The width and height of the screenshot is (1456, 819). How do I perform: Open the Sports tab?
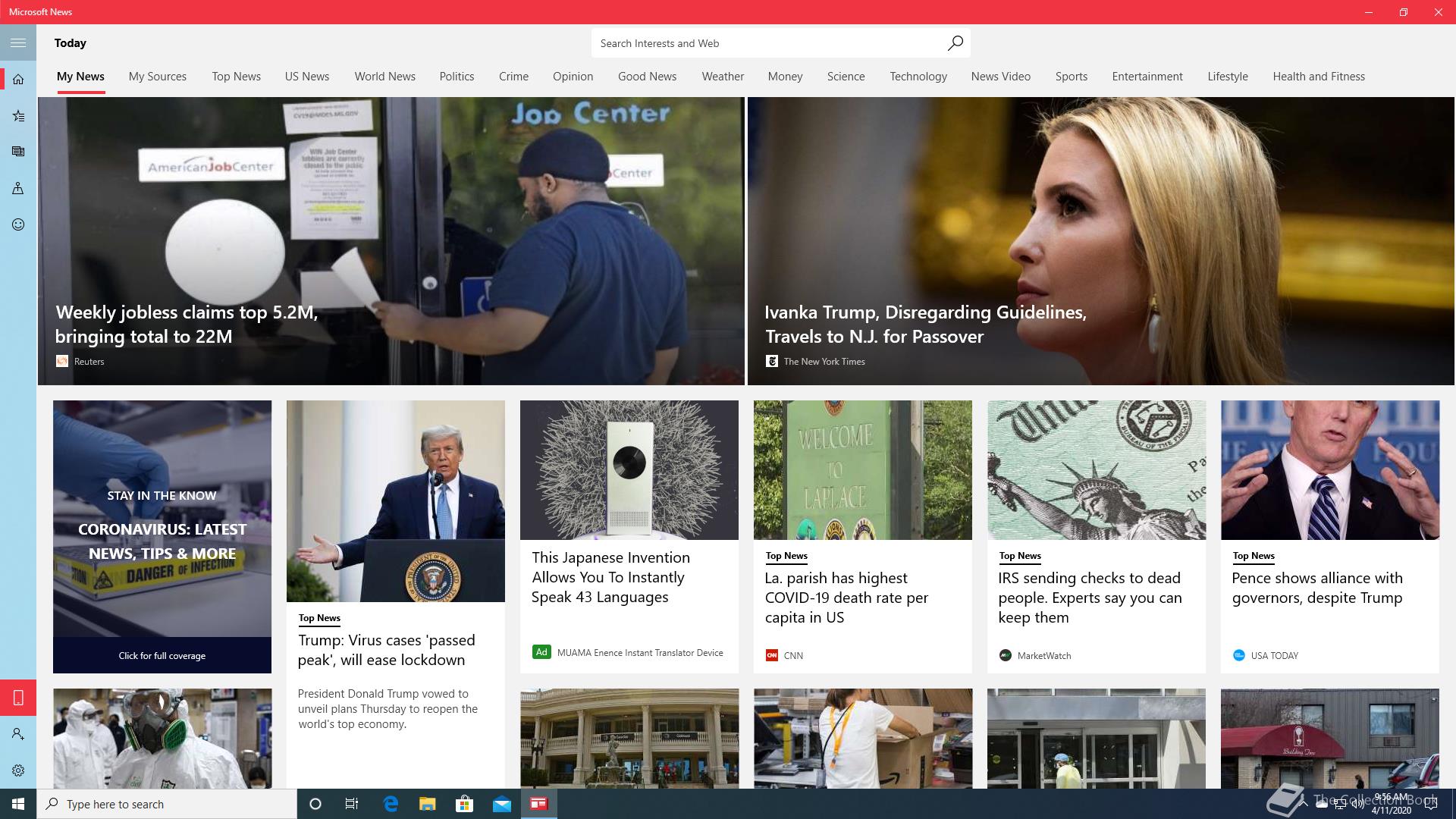click(x=1072, y=77)
